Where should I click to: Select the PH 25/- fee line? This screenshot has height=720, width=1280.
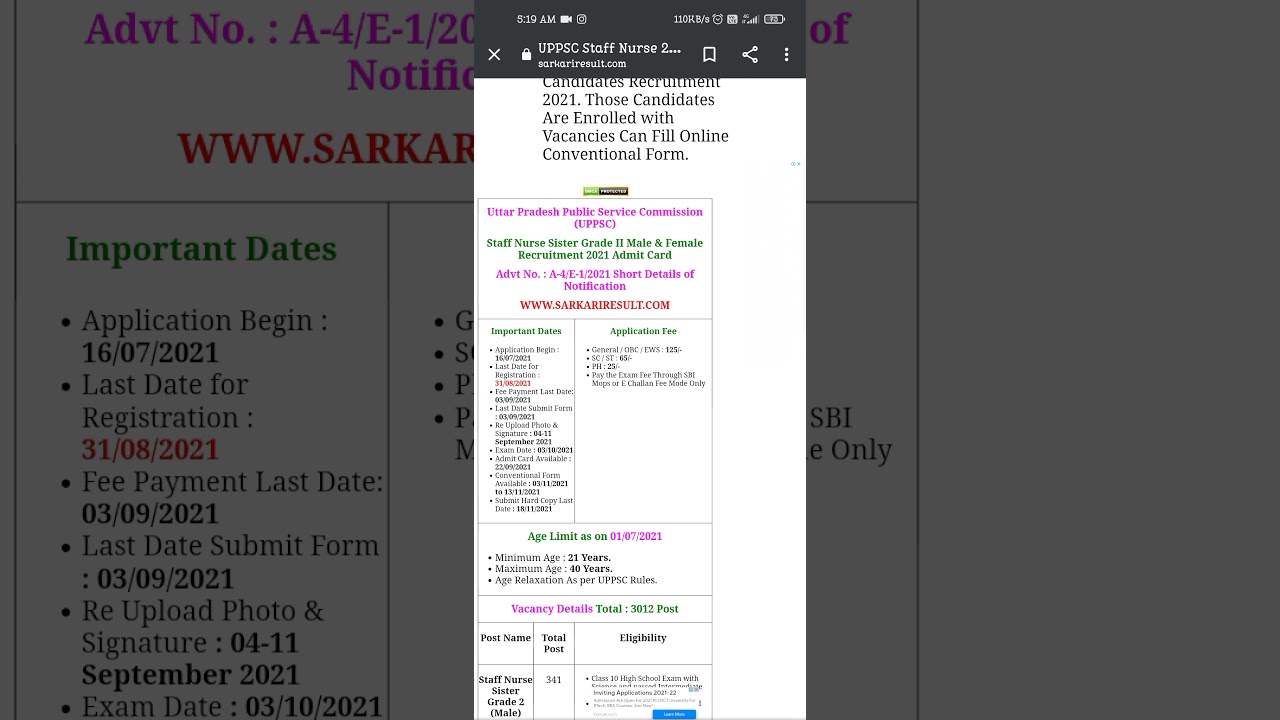[x=606, y=367]
